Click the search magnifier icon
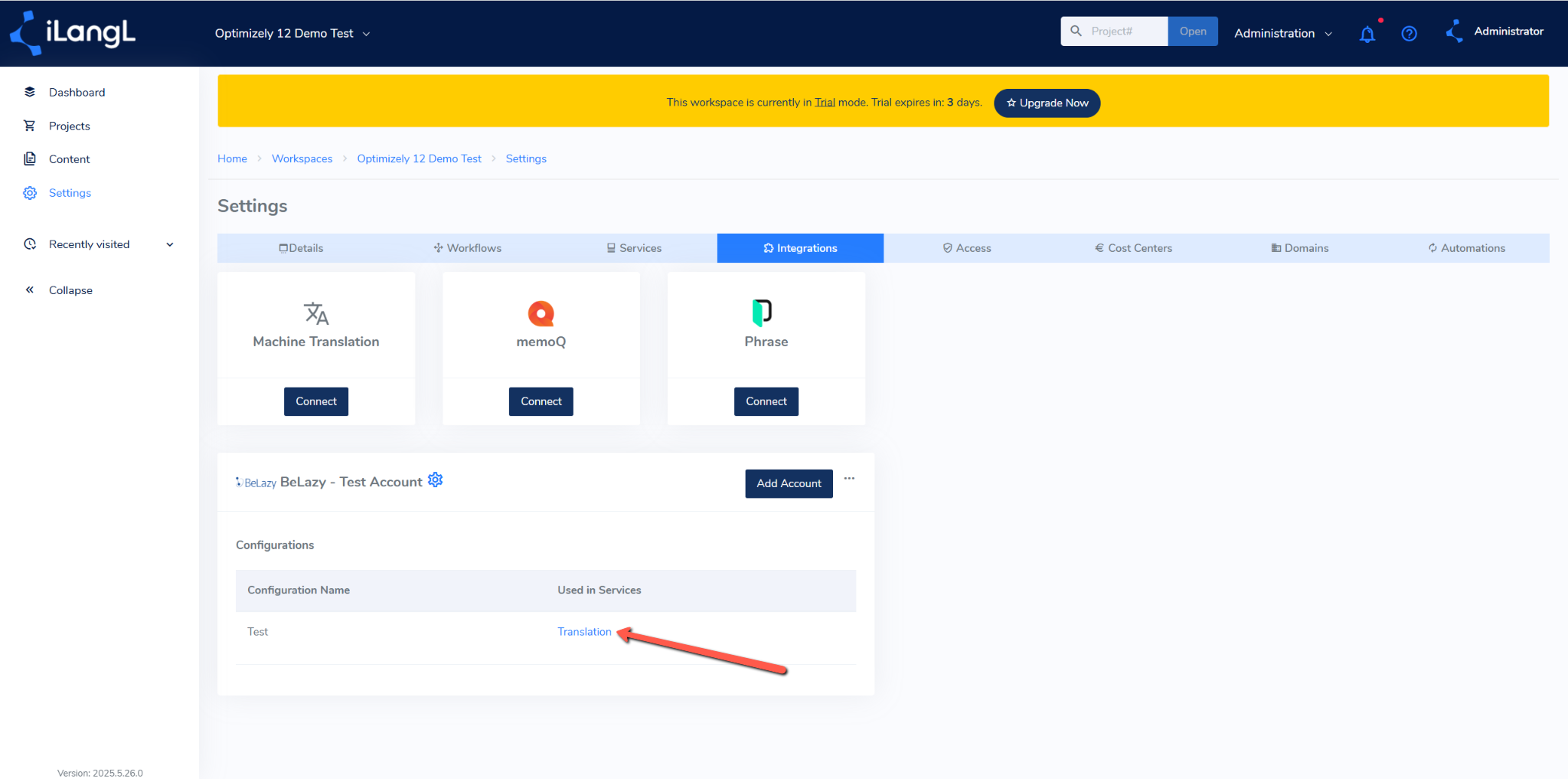Viewport: 1568px width, 779px height. (1076, 31)
